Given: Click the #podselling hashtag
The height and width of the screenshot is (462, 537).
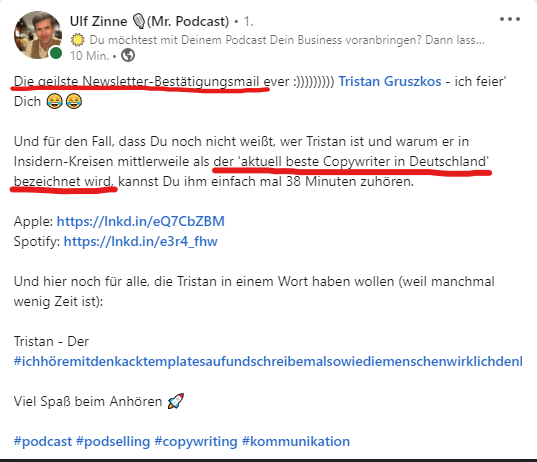Looking at the screenshot, I should tap(113, 441).
